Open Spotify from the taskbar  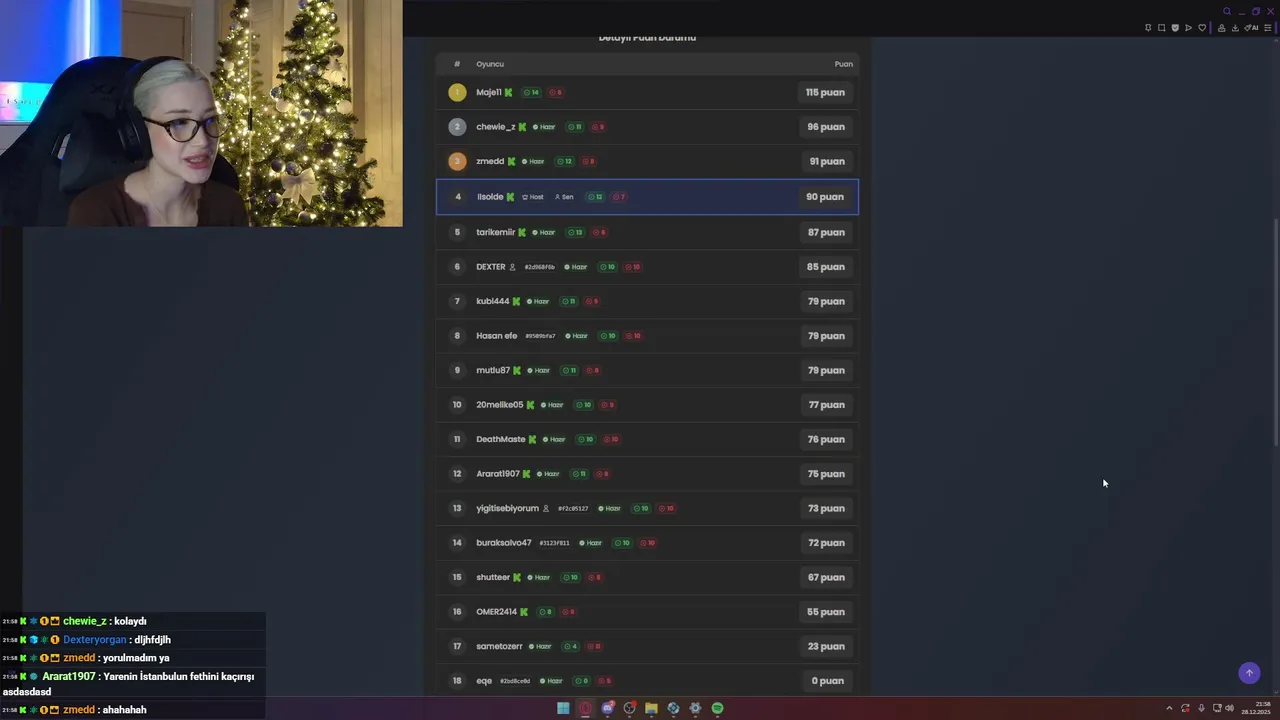[x=717, y=708]
